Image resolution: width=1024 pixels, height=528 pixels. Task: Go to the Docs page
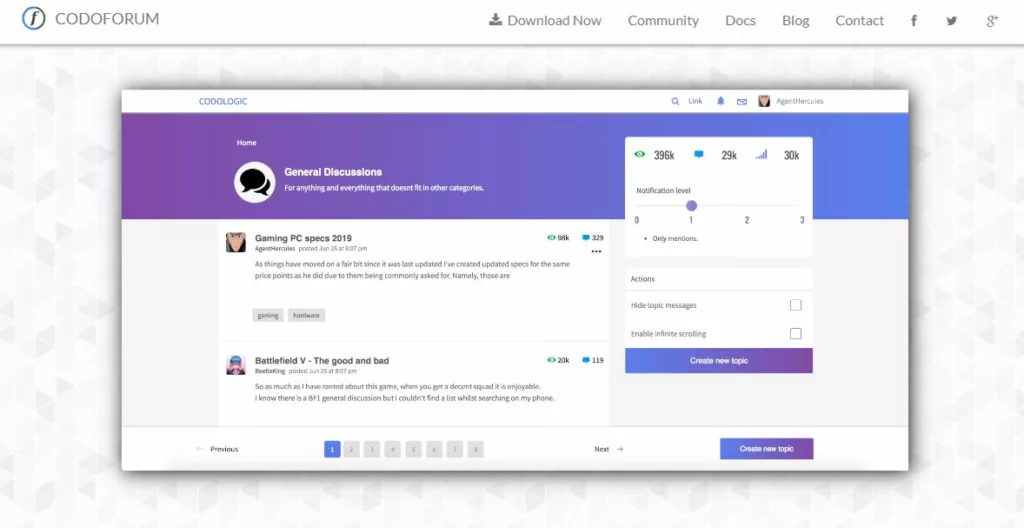point(740,20)
